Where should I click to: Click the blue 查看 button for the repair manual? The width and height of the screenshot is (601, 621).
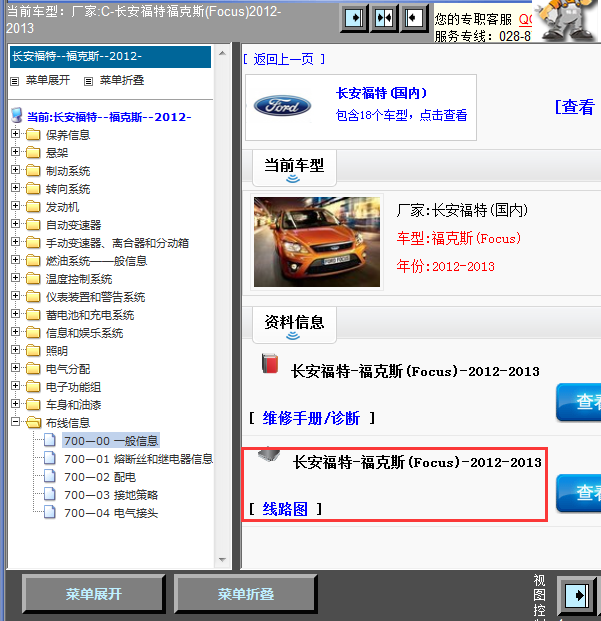[578, 402]
